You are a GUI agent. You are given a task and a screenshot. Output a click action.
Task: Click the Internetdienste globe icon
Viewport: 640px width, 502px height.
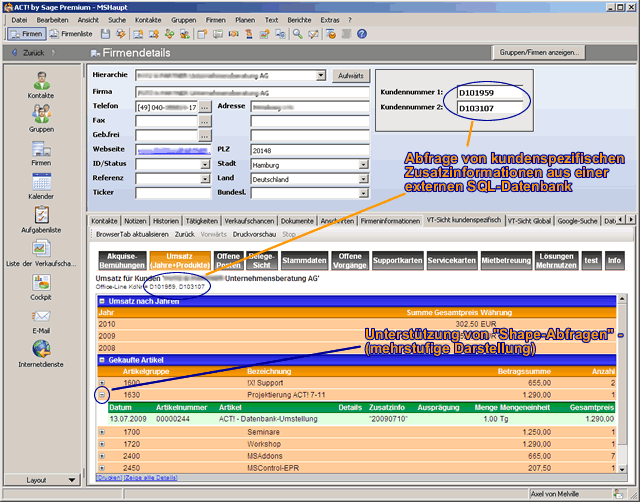point(41,350)
